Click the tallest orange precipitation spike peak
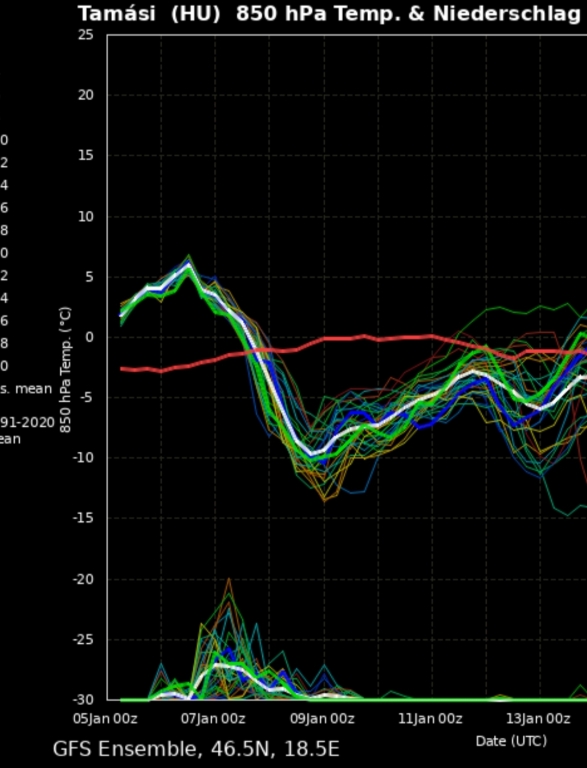The width and height of the screenshot is (587, 768). pos(228,579)
